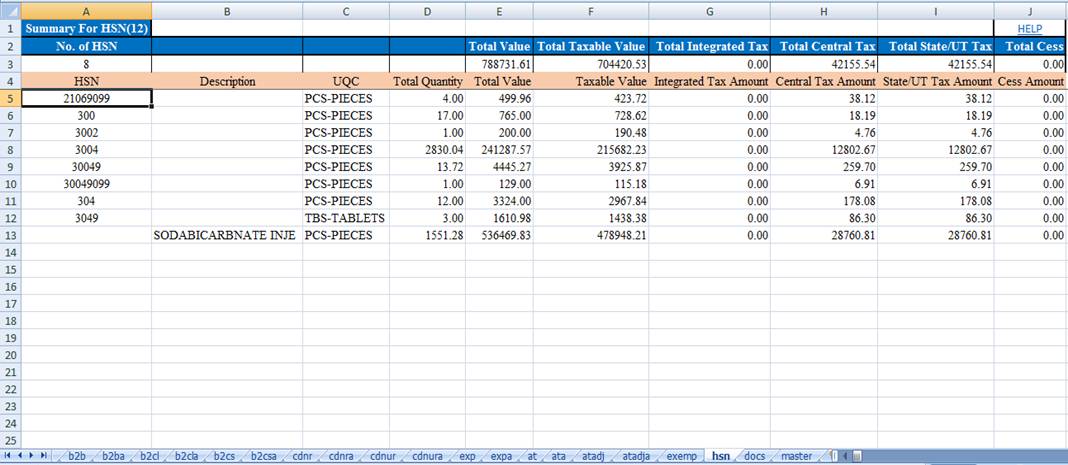Select row 13 header
This screenshot has width=1068, height=465.
coord(10,235)
